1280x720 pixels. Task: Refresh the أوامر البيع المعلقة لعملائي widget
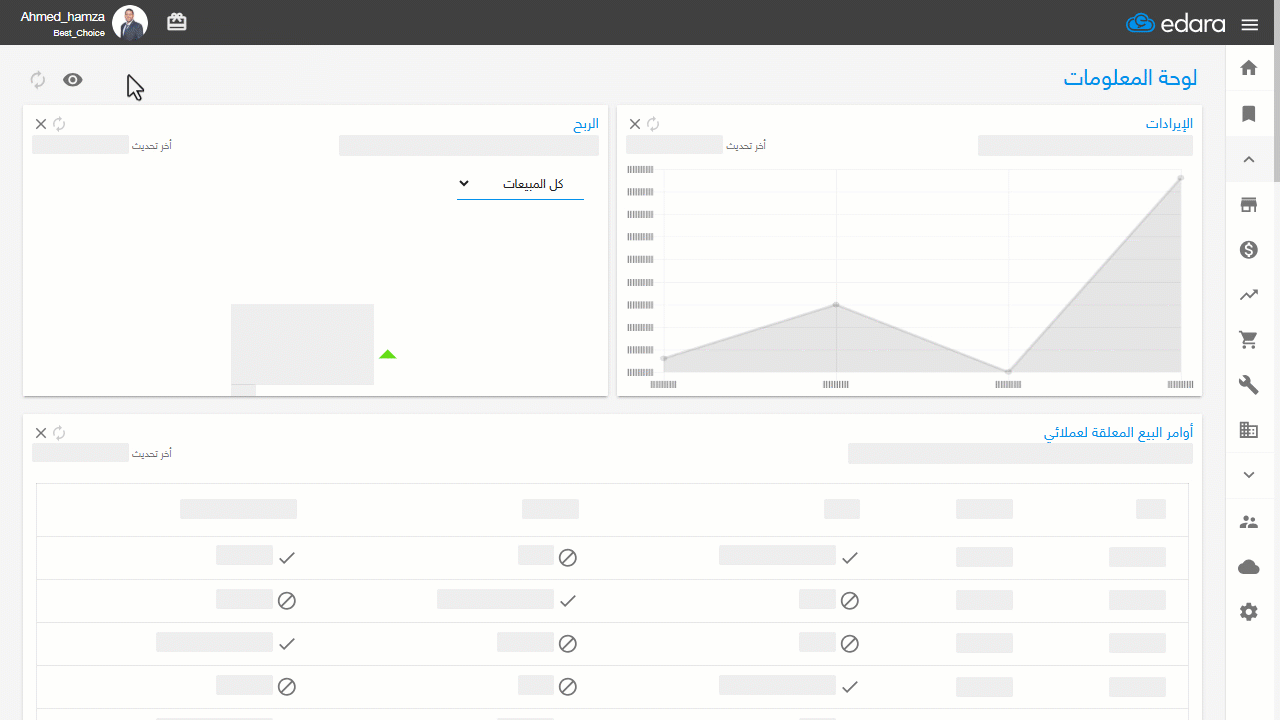[59, 433]
